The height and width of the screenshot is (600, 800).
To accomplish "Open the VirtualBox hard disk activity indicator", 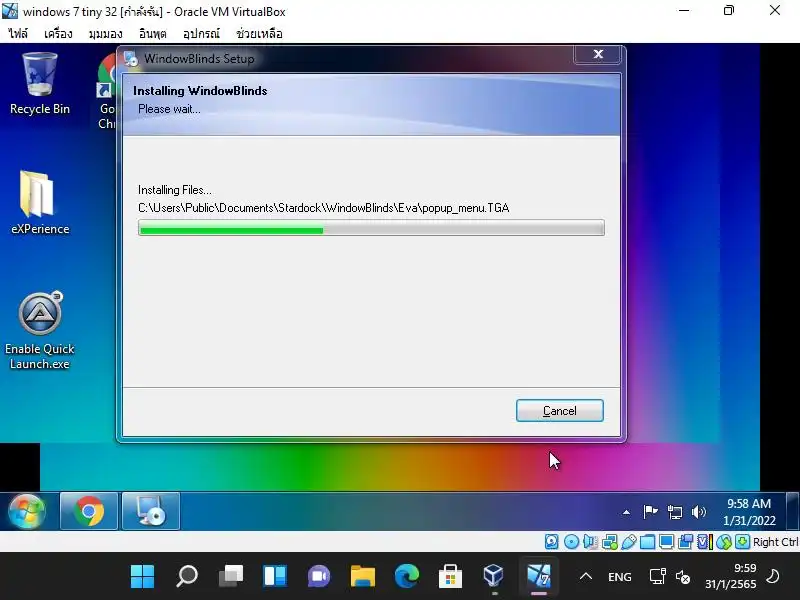I will [552, 541].
